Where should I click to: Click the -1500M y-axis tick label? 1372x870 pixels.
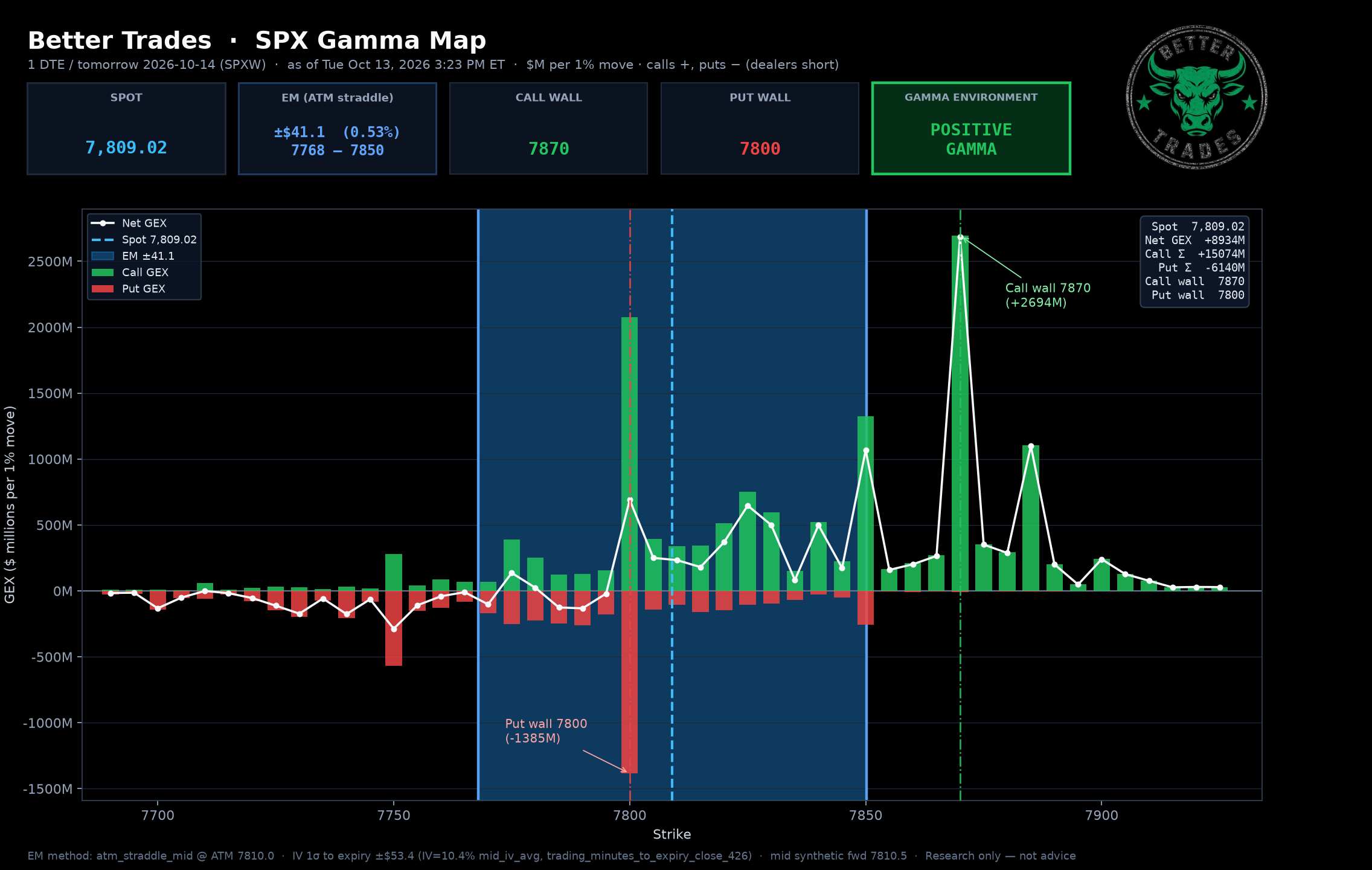point(48,789)
